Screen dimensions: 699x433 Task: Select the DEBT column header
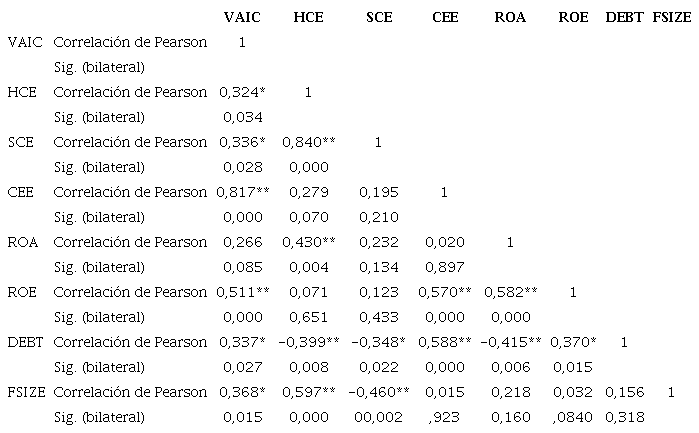(624, 17)
